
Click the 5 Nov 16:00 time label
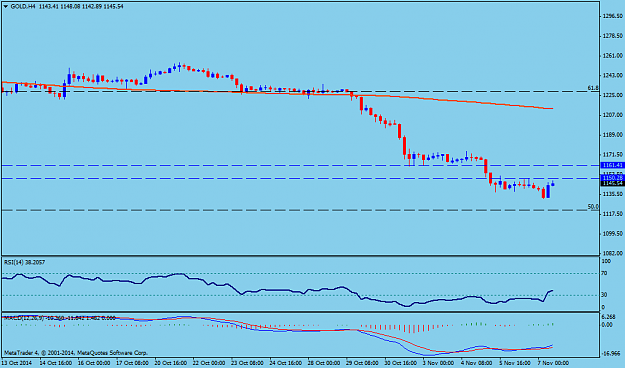[x=515, y=363]
